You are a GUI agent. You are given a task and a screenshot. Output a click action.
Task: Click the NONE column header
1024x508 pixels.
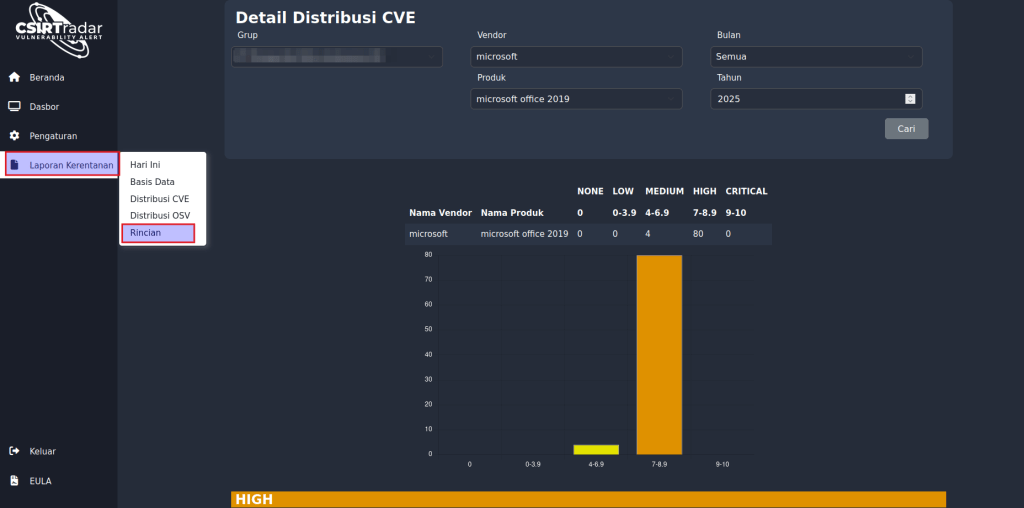point(590,191)
